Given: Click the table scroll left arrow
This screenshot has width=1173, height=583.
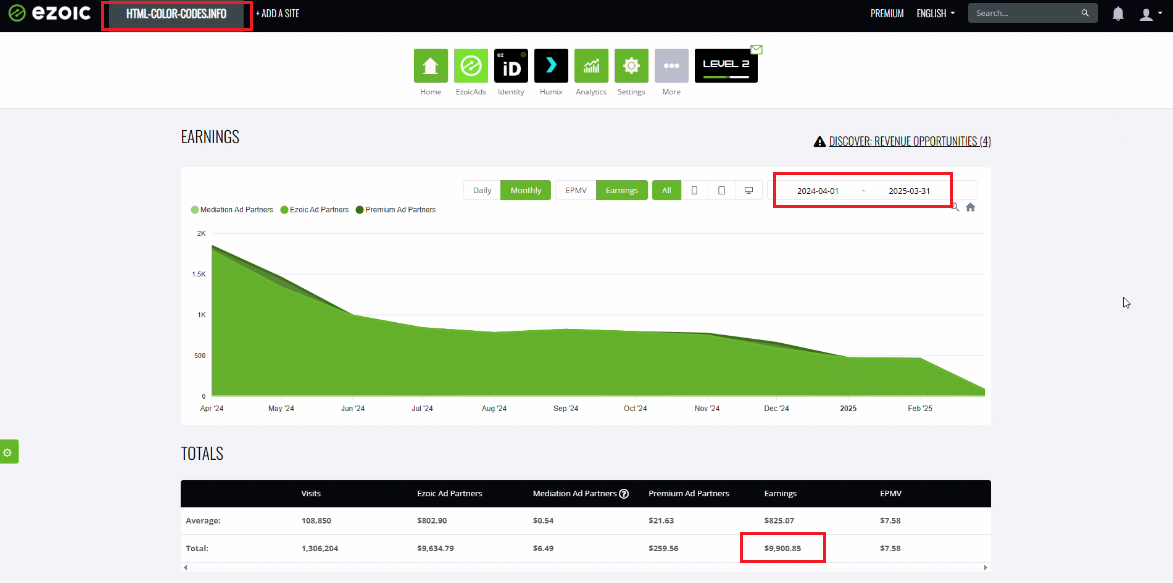Looking at the screenshot, I should 186,568.
